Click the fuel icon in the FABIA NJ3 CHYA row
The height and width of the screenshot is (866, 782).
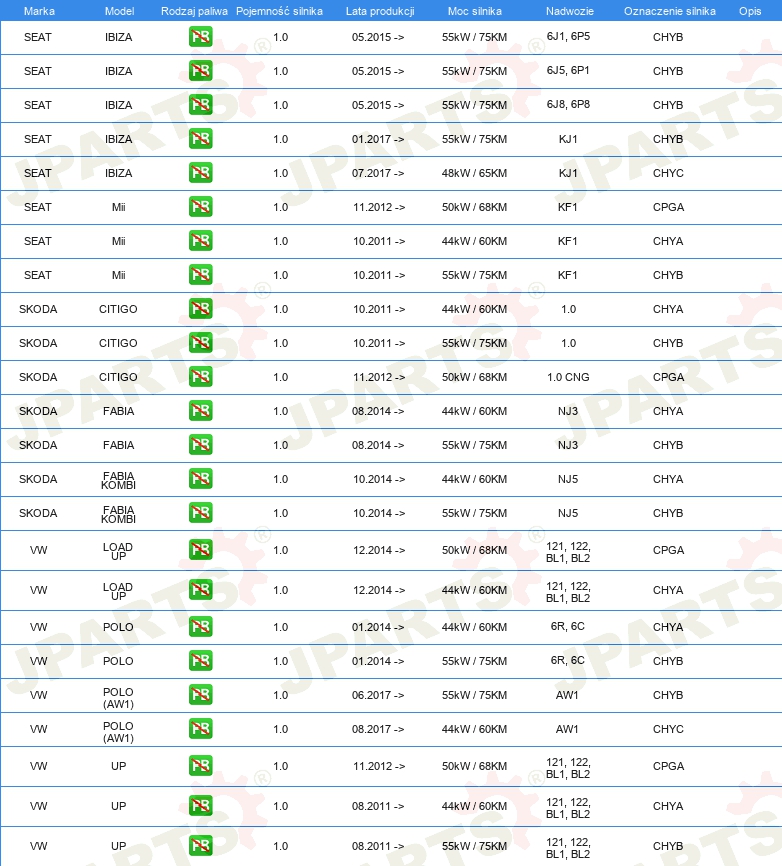click(200, 410)
